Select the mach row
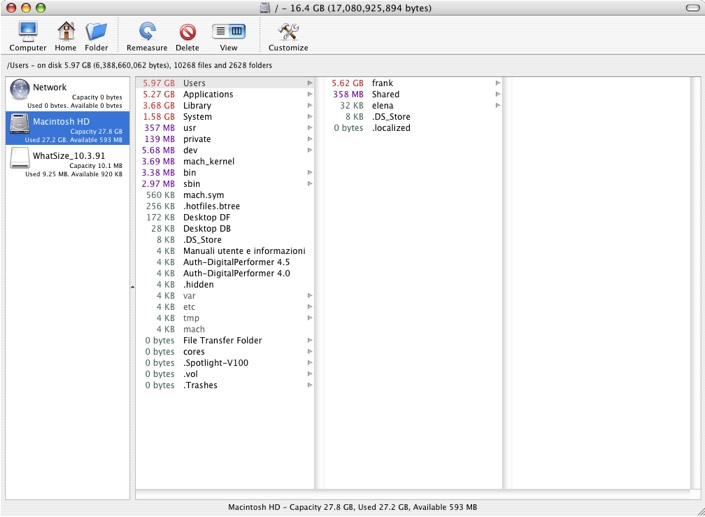 tap(225, 329)
